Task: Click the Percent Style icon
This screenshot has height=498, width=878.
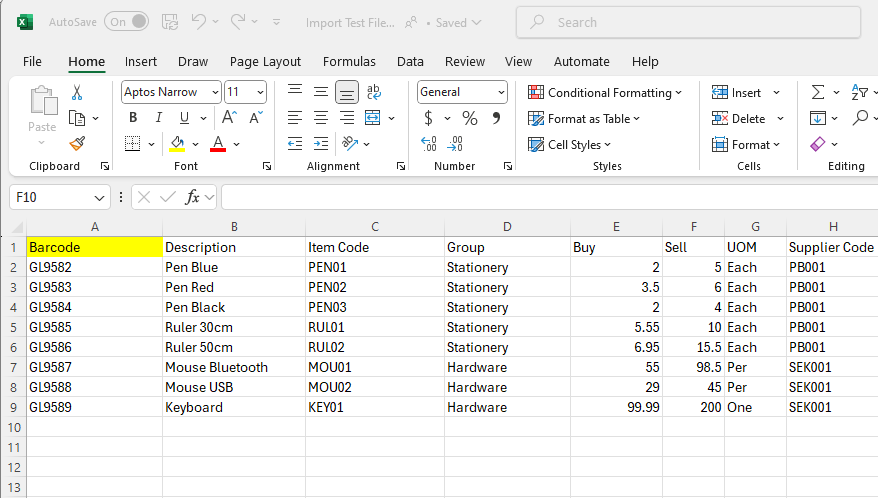Action: point(469,118)
